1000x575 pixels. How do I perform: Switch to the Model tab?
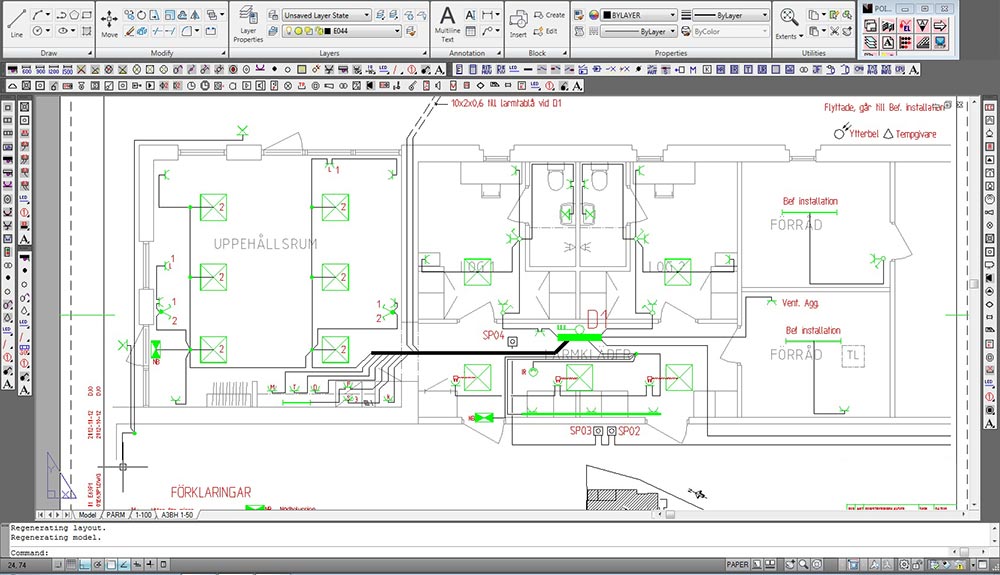click(87, 514)
